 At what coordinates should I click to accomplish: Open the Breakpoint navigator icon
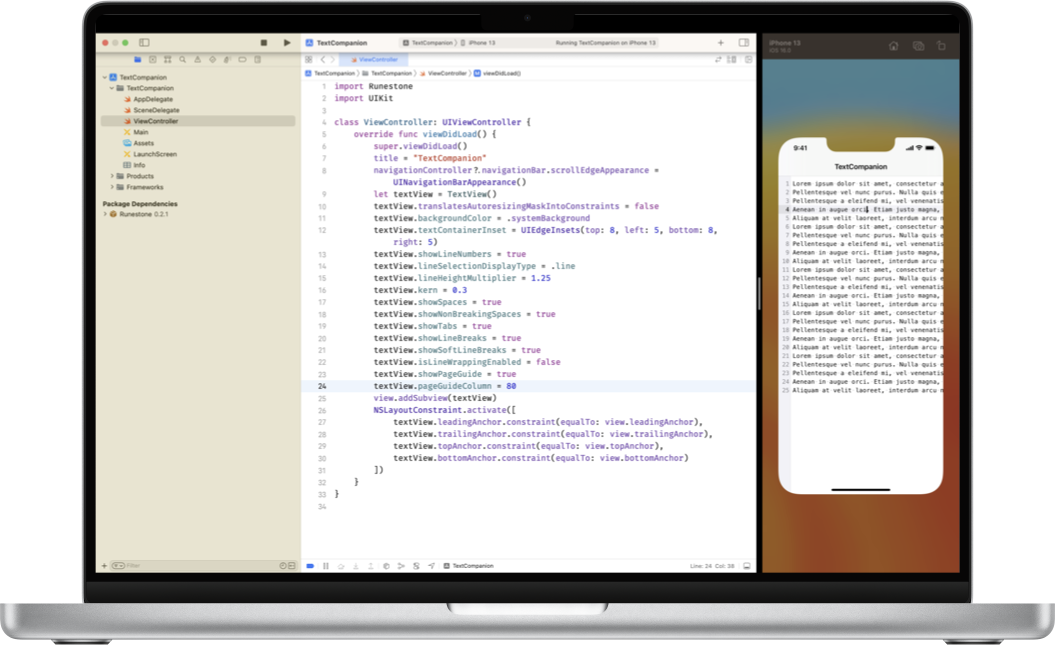(243, 59)
